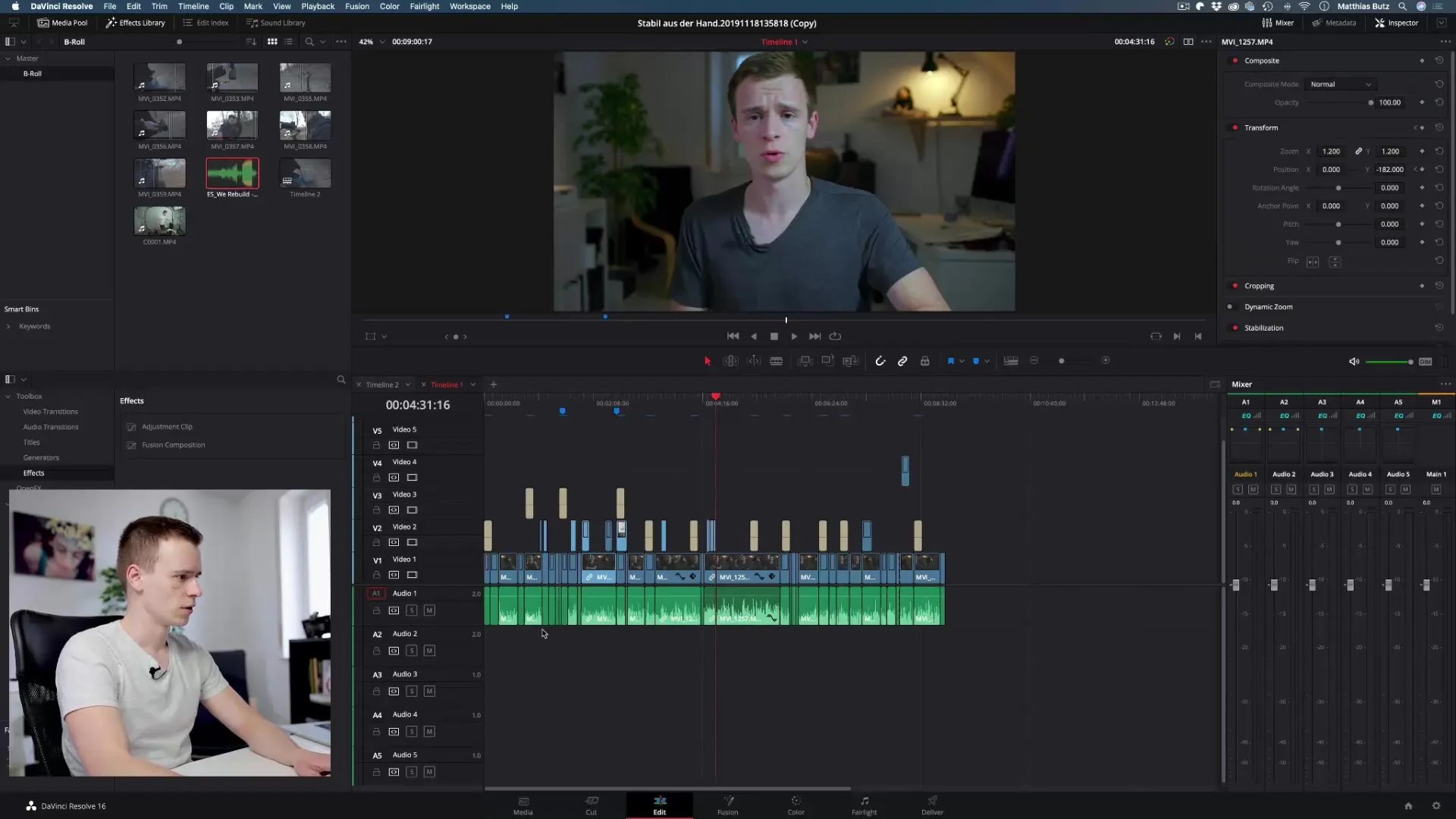Image resolution: width=1456 pixels, height=819 pixels.
Task: Click the Loop playback icon
Action: tap(835, 336)
